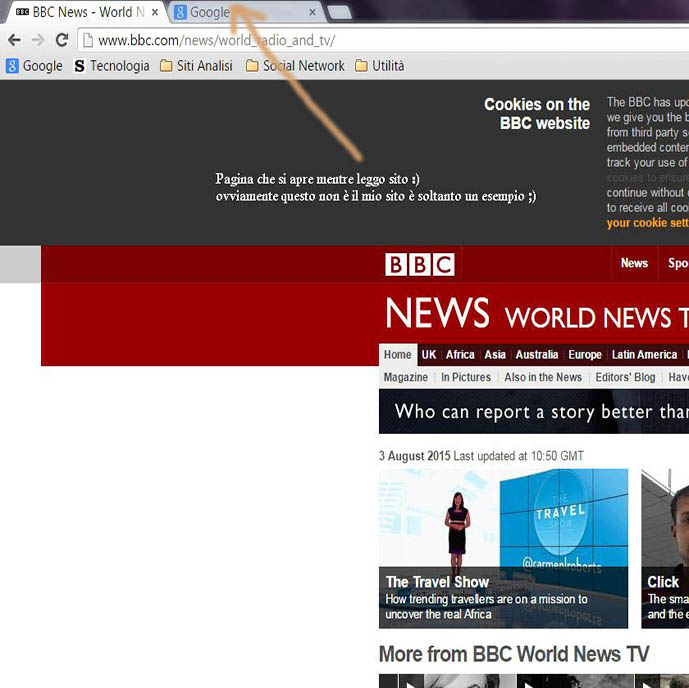The width and height of the screenshot is (689, 688).
Task: Open Also in the News link
Action: click(x=543, y=377)
